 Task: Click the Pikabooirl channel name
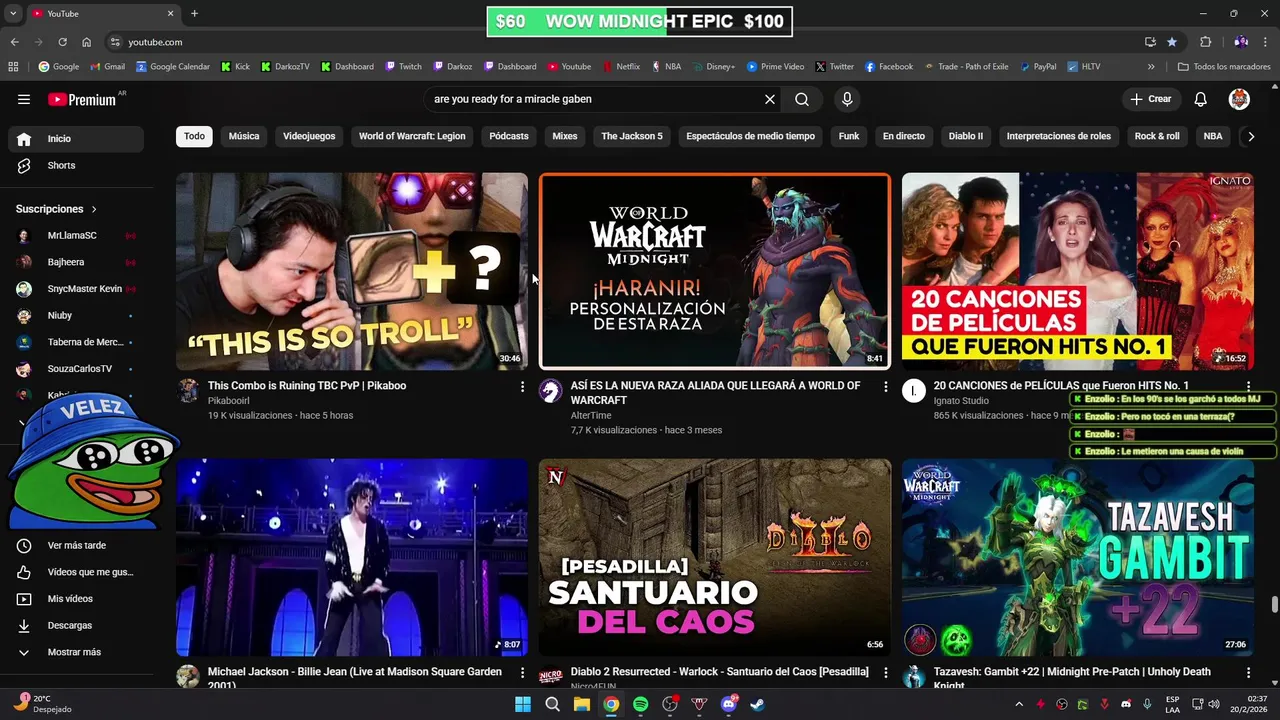(228, 400)
